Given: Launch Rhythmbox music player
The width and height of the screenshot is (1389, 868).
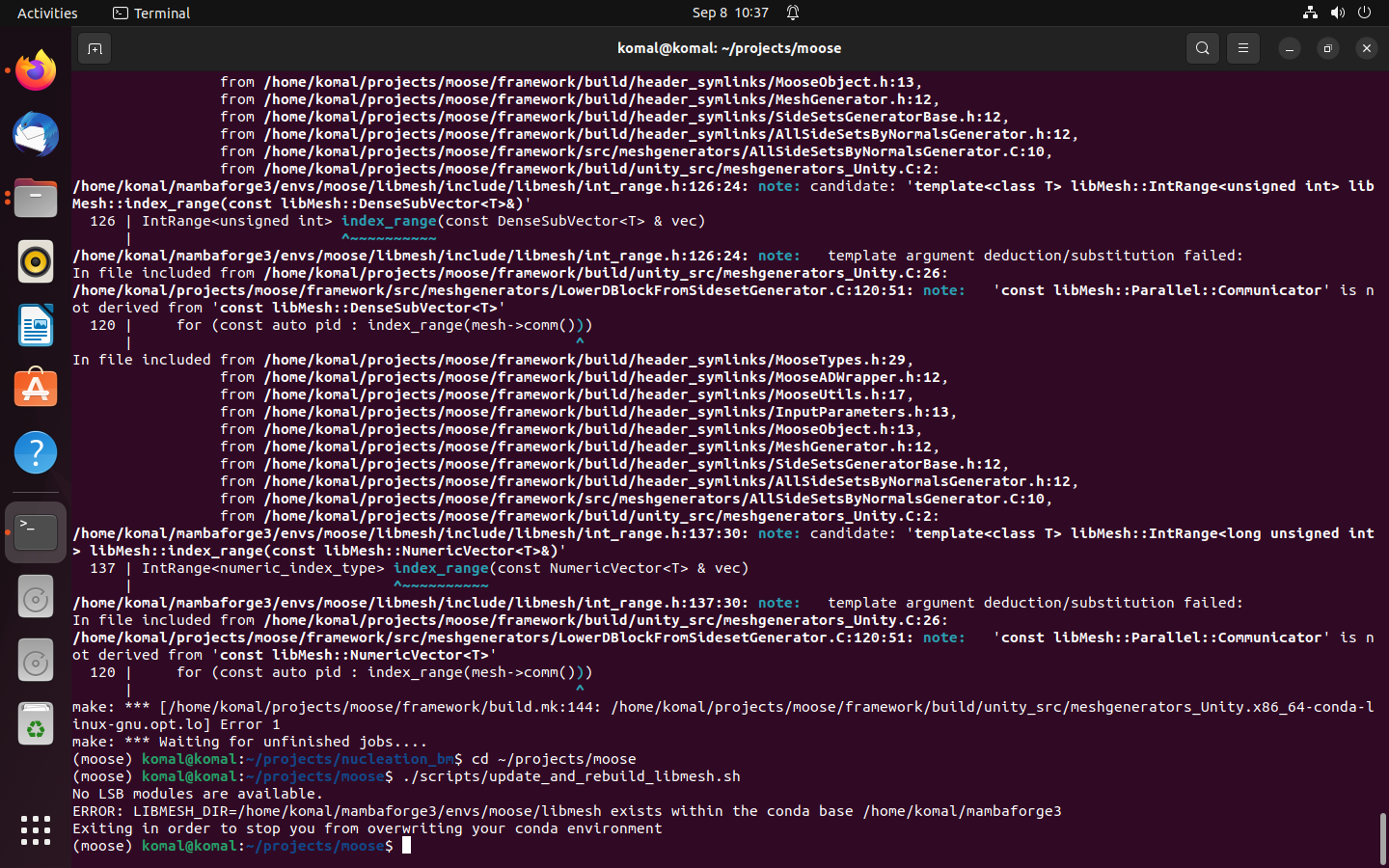Looking at the screenshot, I should 35,261.
